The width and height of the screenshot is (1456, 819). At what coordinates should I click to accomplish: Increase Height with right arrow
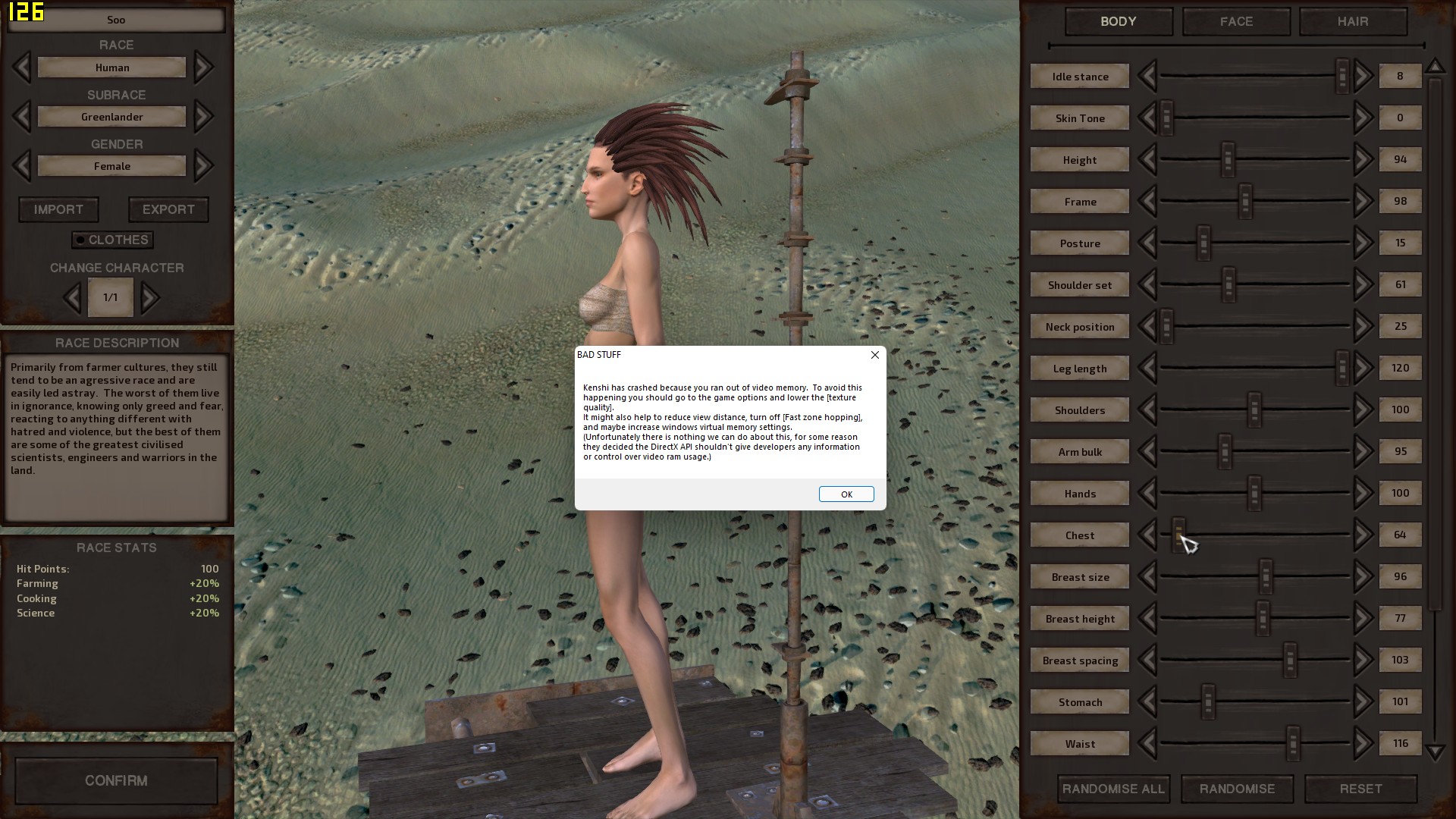click(1363, 159)
